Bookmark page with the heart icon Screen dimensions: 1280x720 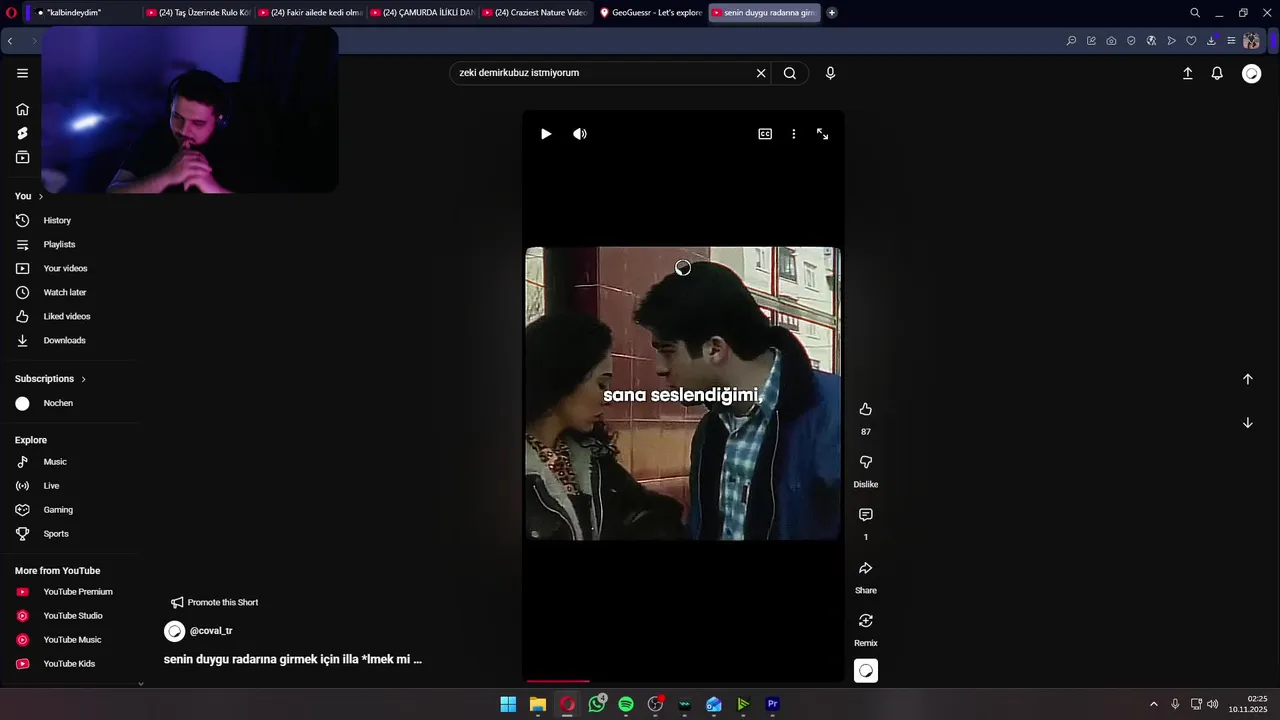tap(1191, 41)
